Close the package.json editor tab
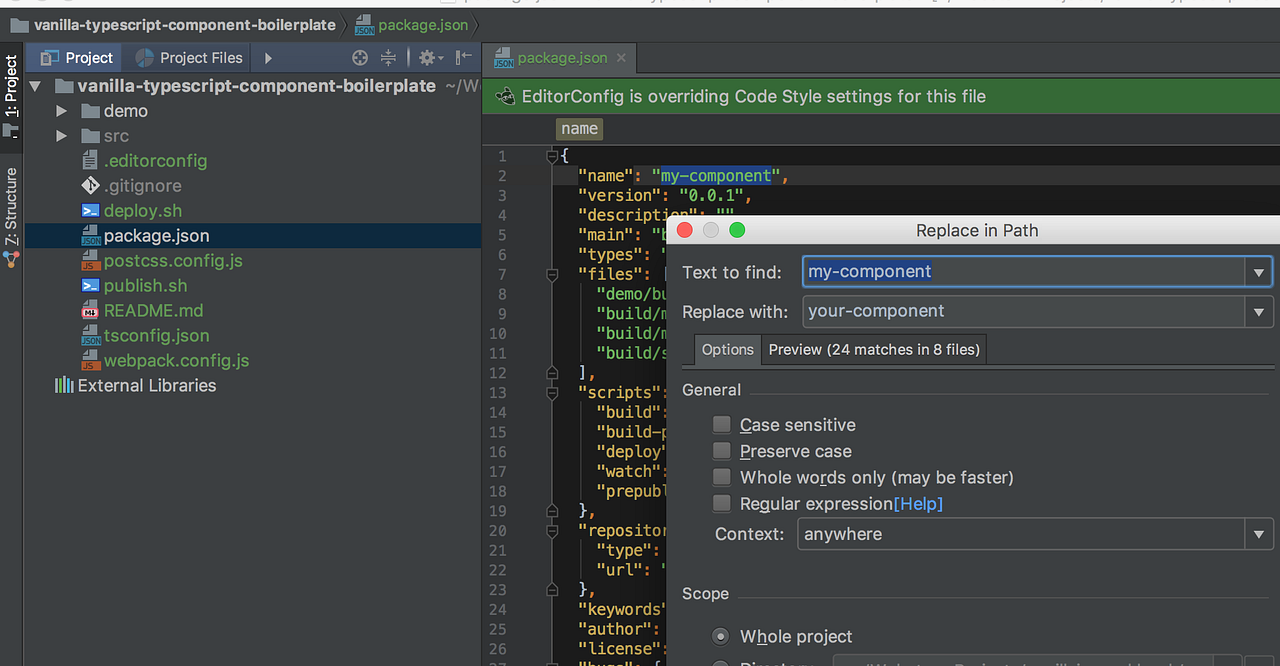The height and width of the screenshot is (666, 1280). coord(622,58)
